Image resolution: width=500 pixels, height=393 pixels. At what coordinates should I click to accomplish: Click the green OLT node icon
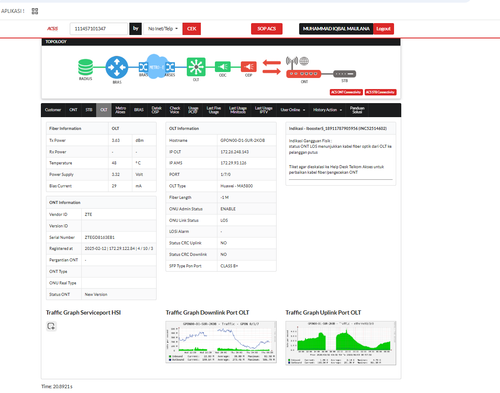(x=196, y=67)
